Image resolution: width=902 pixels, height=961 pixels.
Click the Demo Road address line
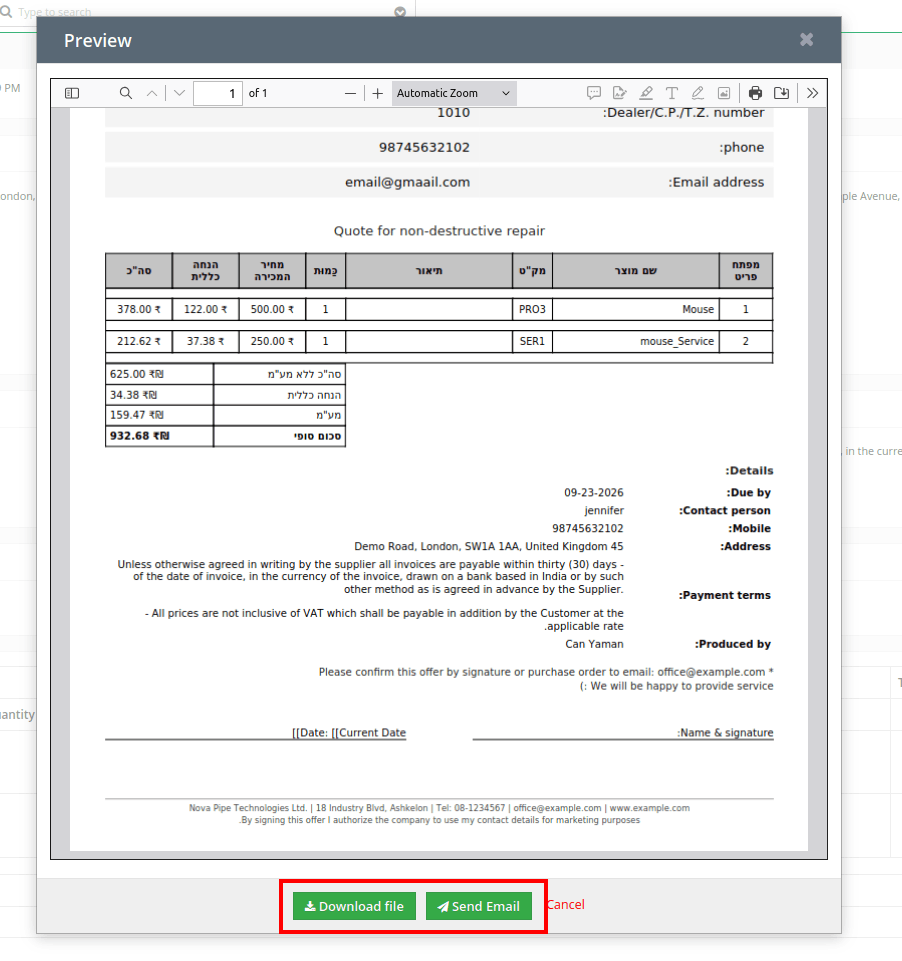[x=488, y=546]
